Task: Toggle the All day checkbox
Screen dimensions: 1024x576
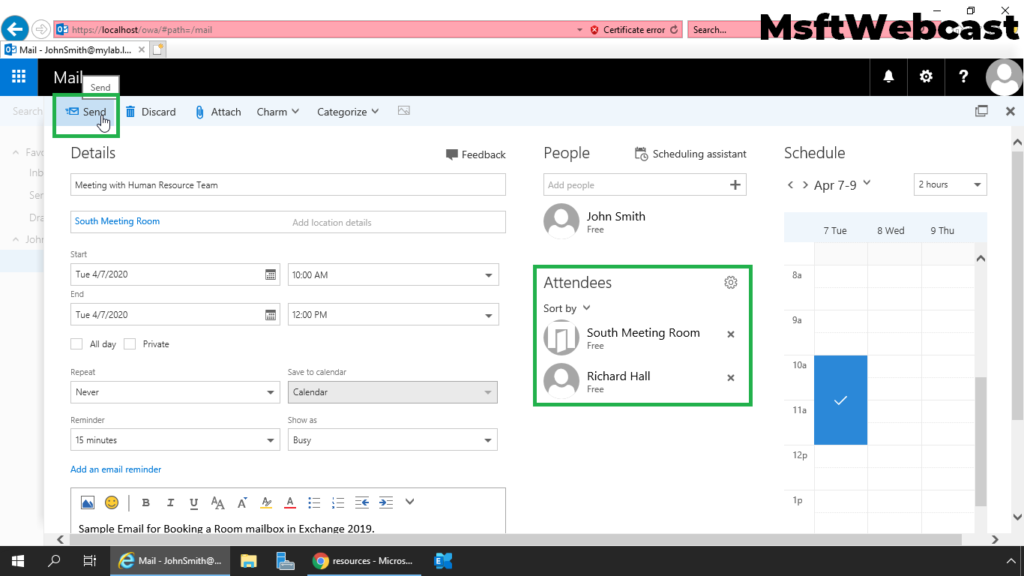Action: pyautogui.click(x=76, y=344)
